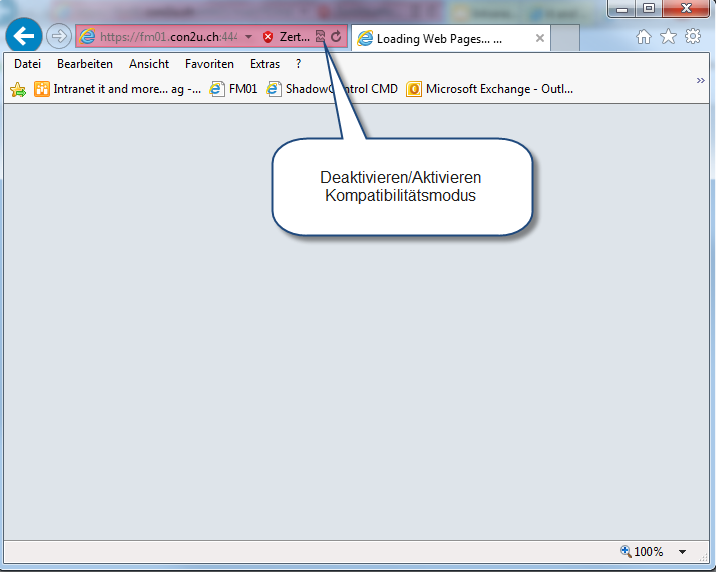Open Favorites star icon at top right
Viewport: 716px width, 572px height.
pos(668,37)
